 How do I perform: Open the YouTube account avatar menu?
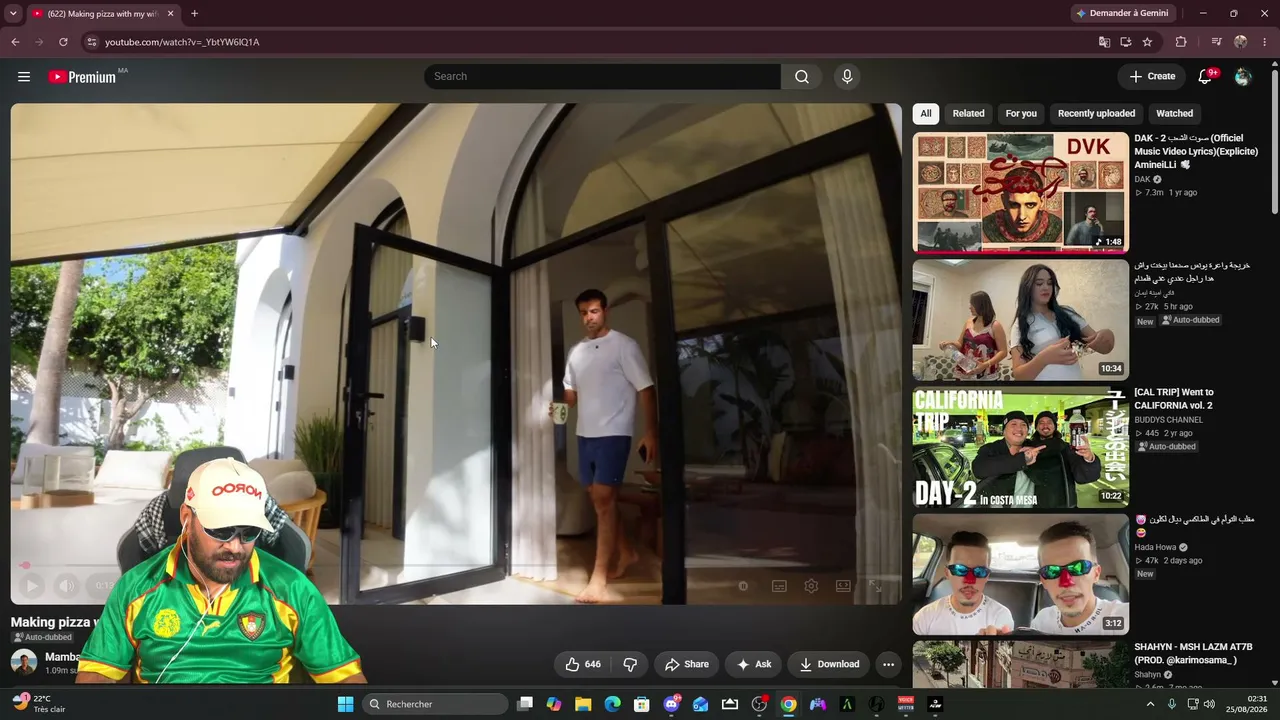tap(1243, 77)
